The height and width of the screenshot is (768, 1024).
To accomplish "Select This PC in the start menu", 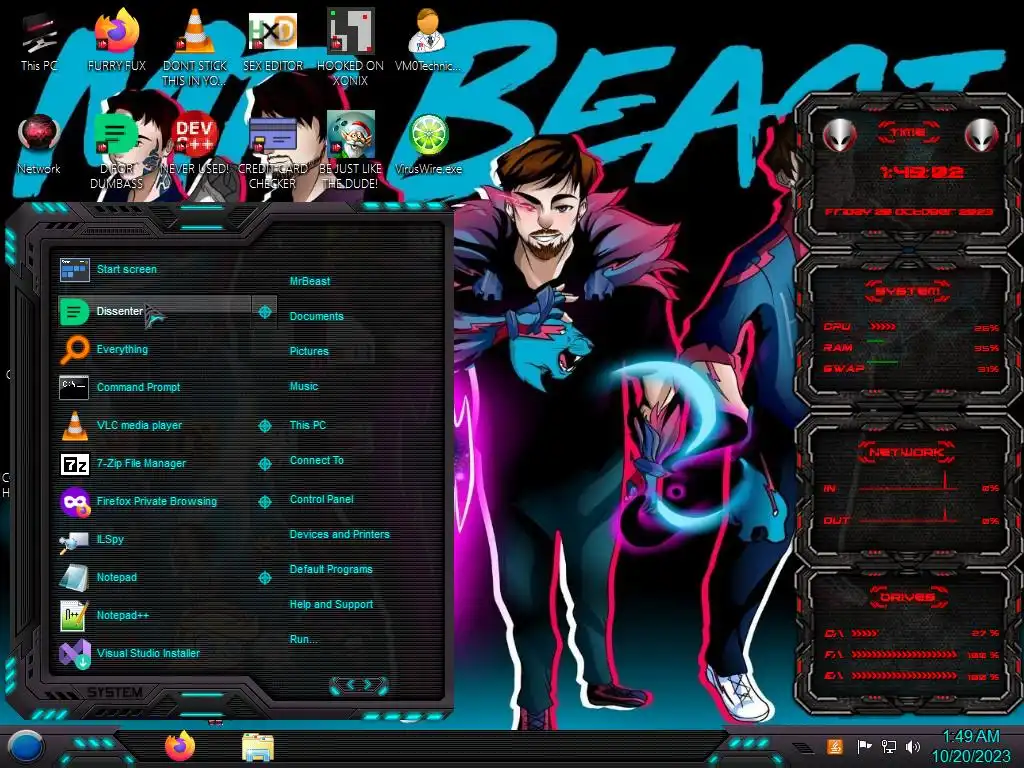I will 308,425.
